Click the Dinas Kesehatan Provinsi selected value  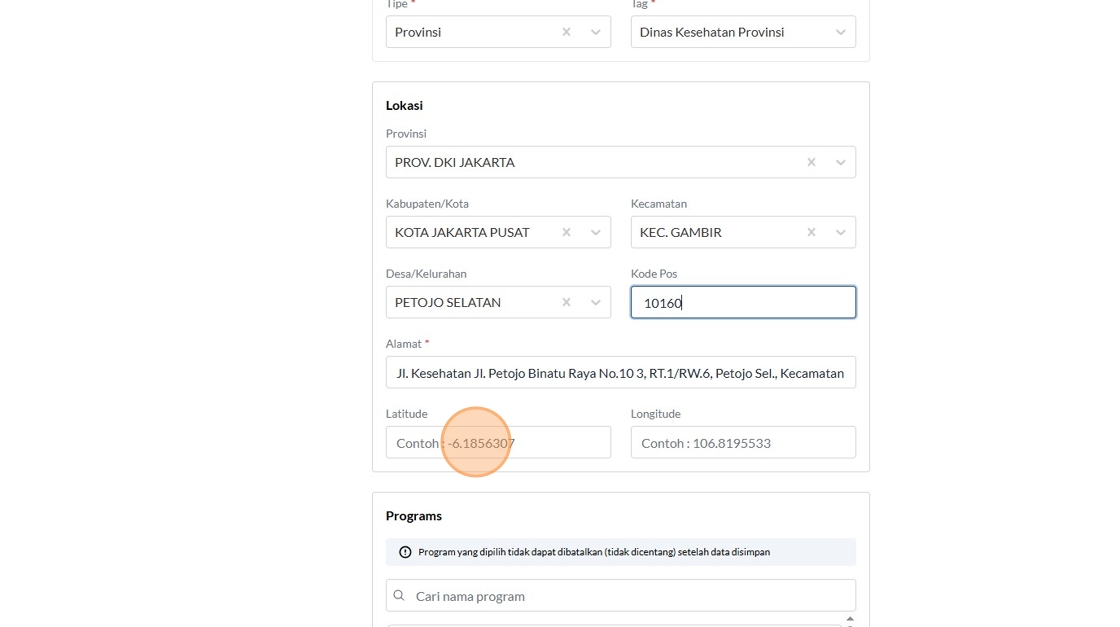click(x=711, y=32)
